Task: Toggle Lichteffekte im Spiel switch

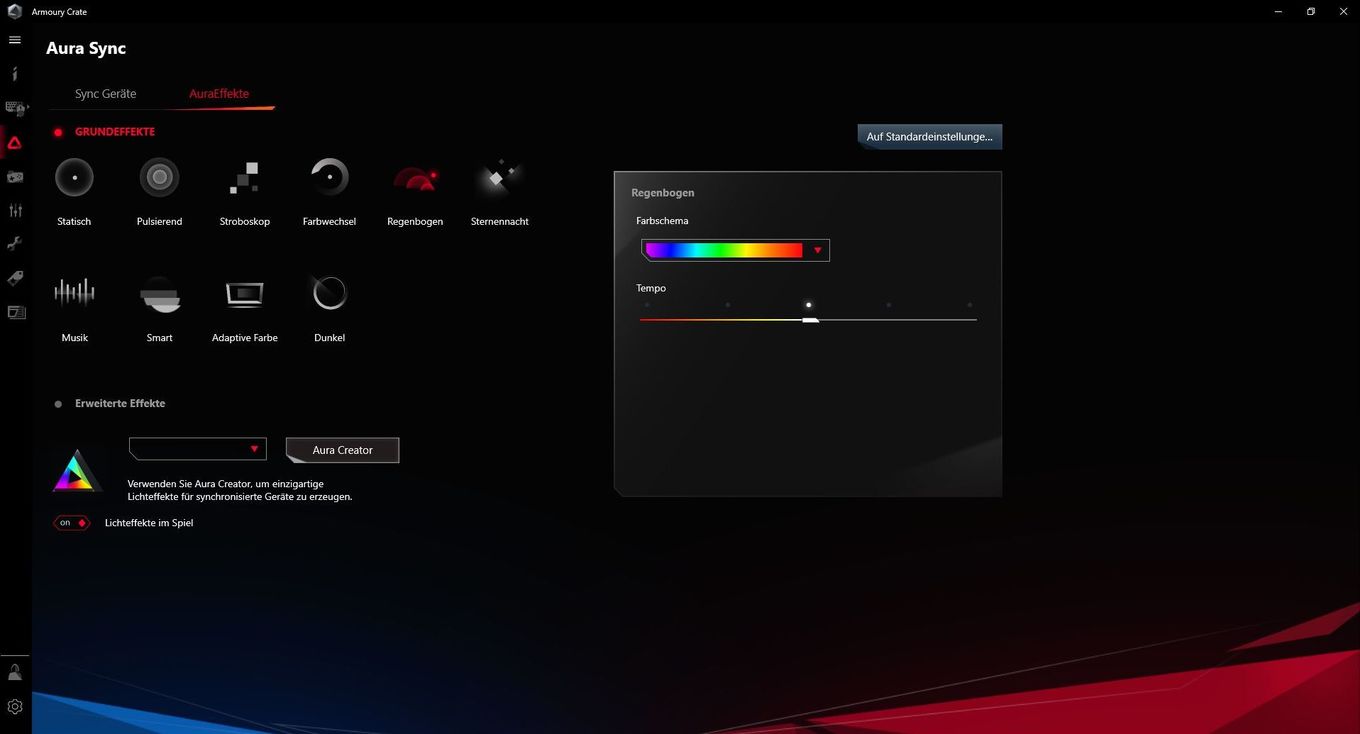Action: click(72, 523)
